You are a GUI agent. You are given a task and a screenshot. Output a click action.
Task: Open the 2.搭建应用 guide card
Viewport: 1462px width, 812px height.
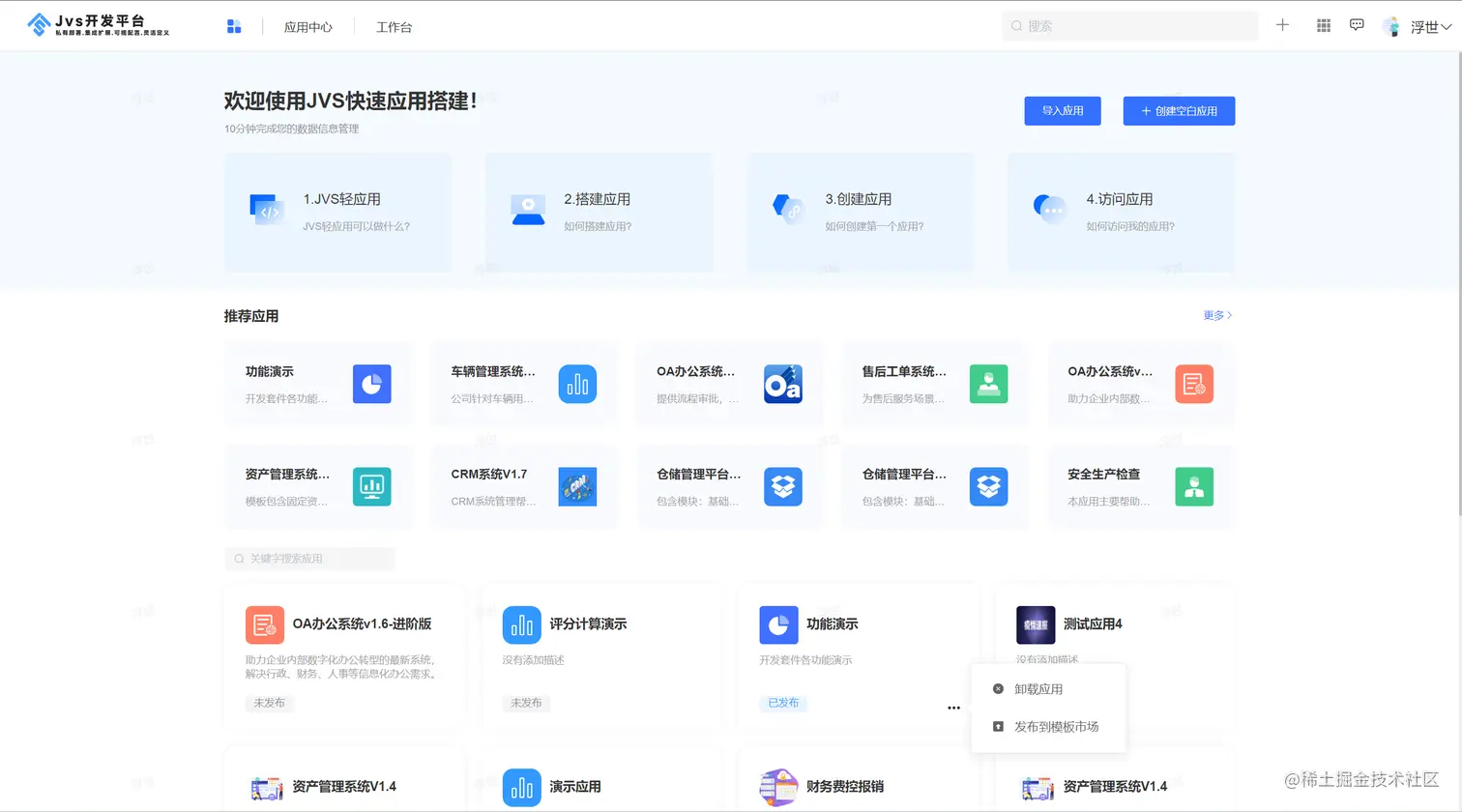(x=599, y=212)
